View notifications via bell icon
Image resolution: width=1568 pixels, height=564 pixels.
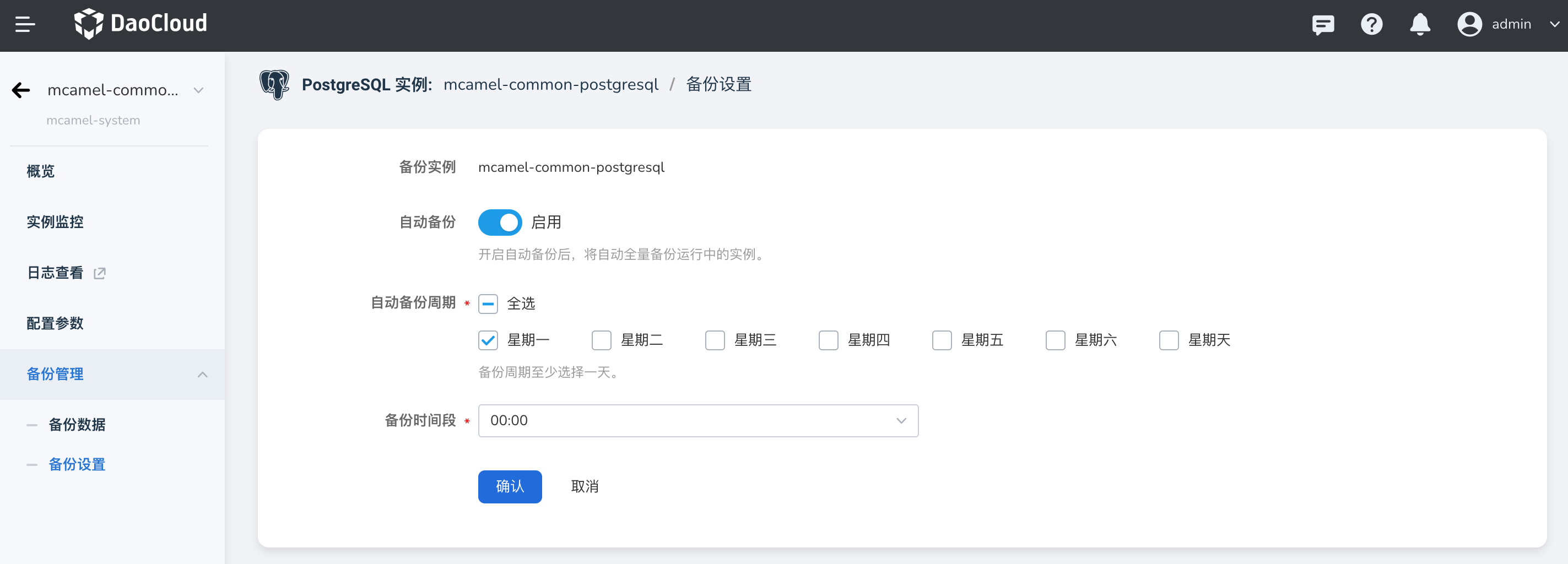point(1419,25)
